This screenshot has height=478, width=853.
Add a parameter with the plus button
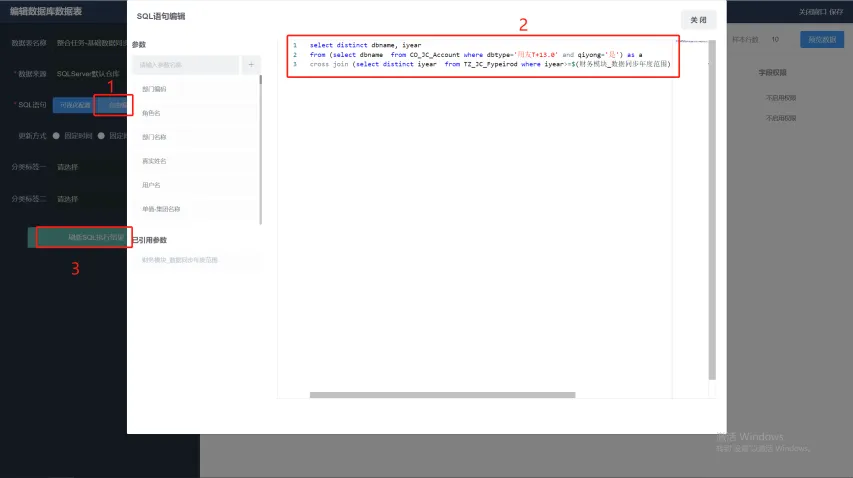pyautogui.click(x=251, y=65)
